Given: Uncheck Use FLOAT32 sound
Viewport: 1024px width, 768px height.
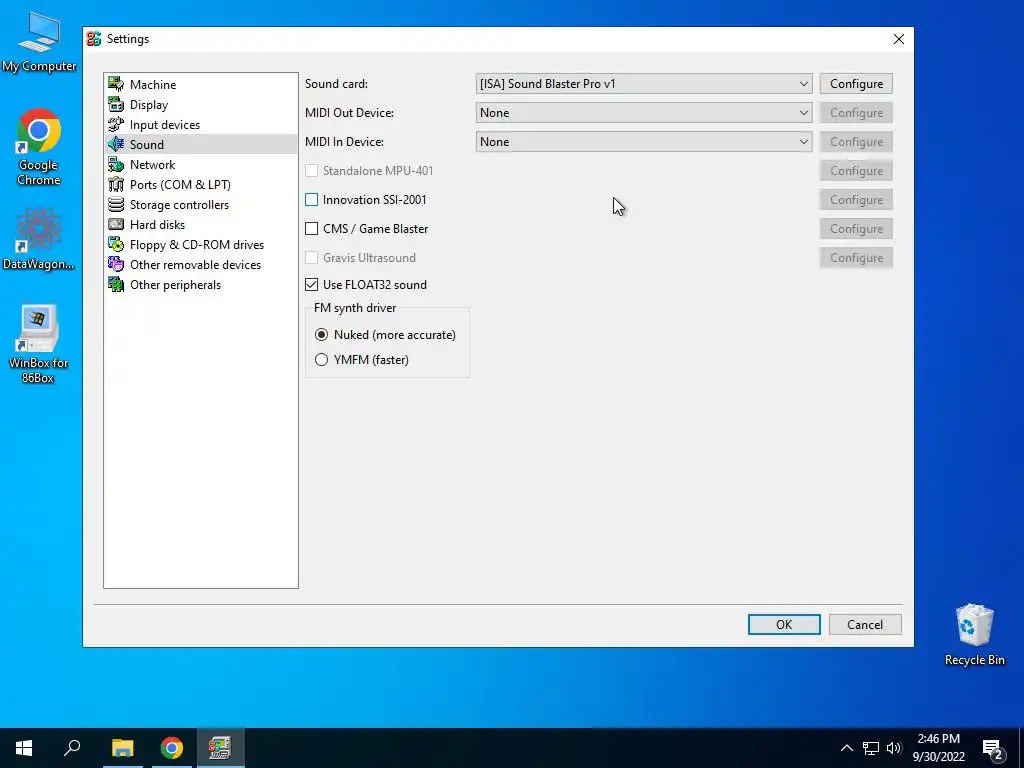Looking at the screenshot, I should 312,285.
